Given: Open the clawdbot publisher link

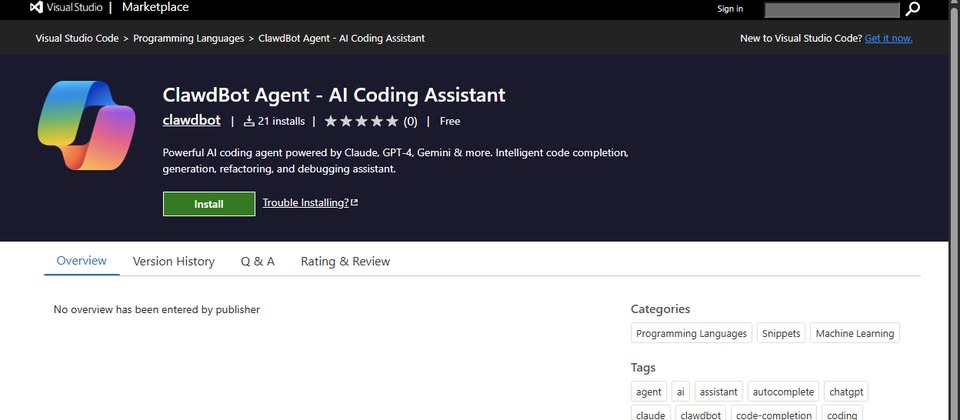Looking at the screenshot, I should (191, 121).
